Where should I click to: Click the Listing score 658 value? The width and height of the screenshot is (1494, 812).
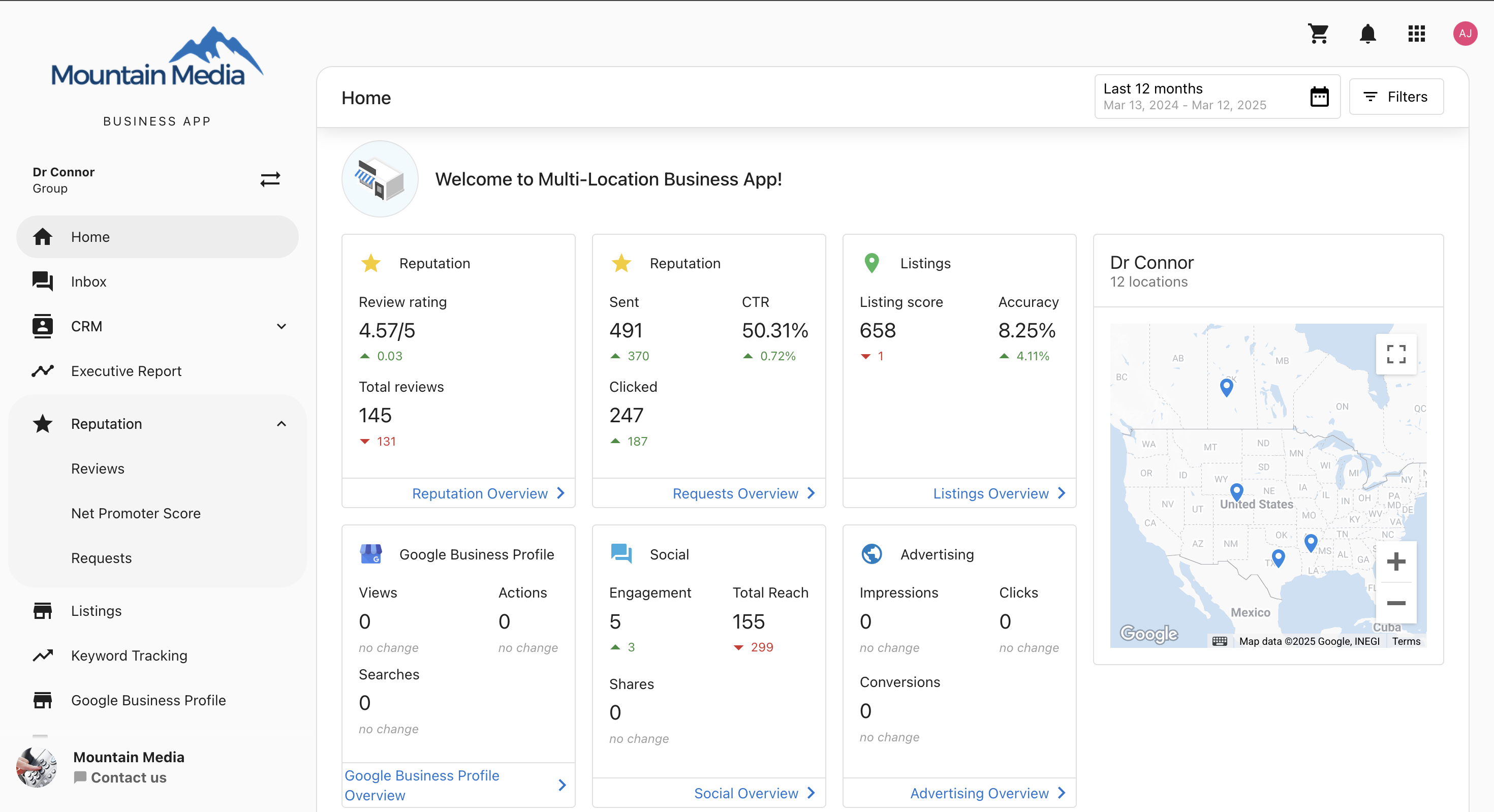tap(878, 331)
